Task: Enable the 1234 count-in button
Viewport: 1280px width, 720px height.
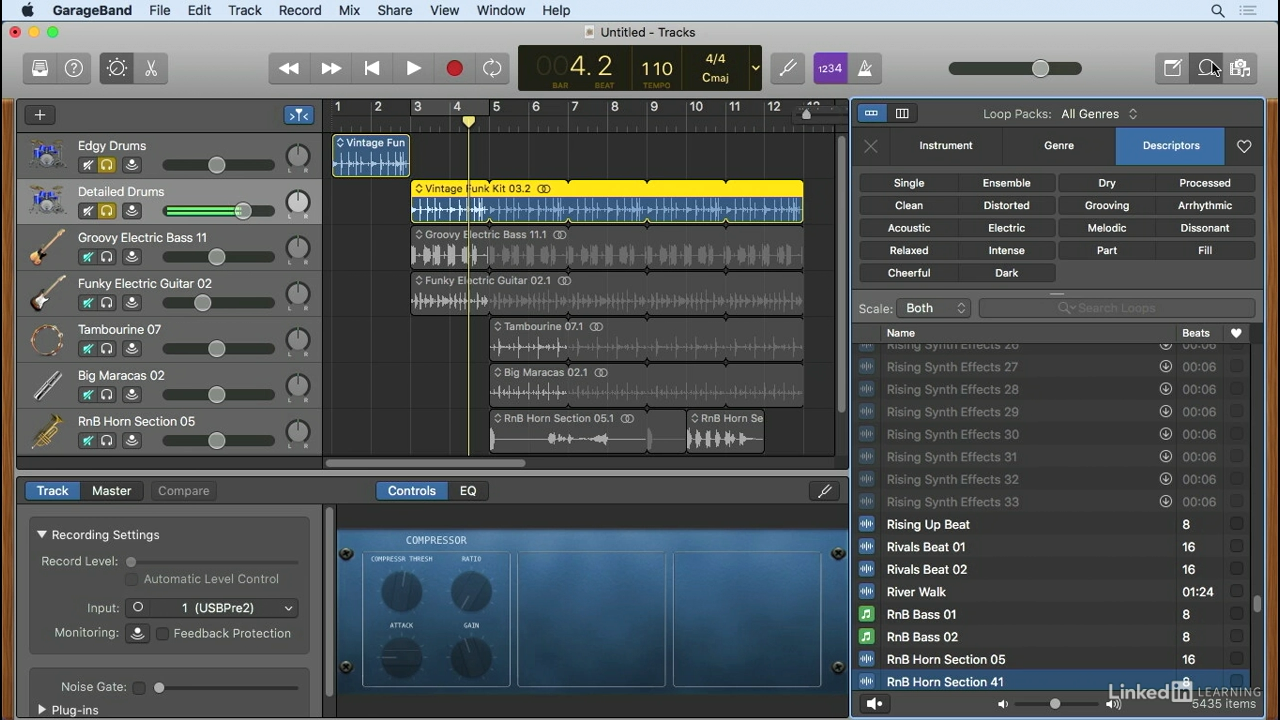Action: [830, 68]
